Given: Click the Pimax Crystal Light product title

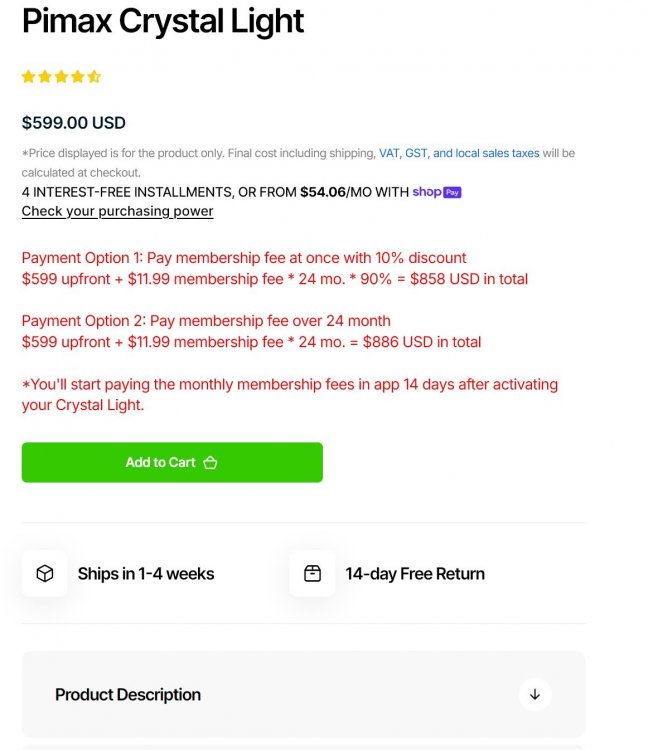Looking at the screenshot, I should 163,20.
